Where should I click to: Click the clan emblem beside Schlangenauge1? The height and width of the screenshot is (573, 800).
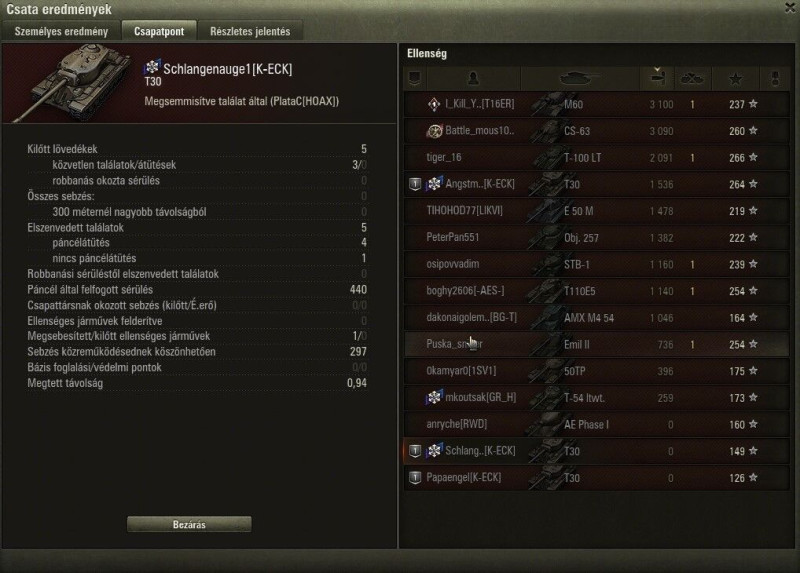click(x=152, y=67)
